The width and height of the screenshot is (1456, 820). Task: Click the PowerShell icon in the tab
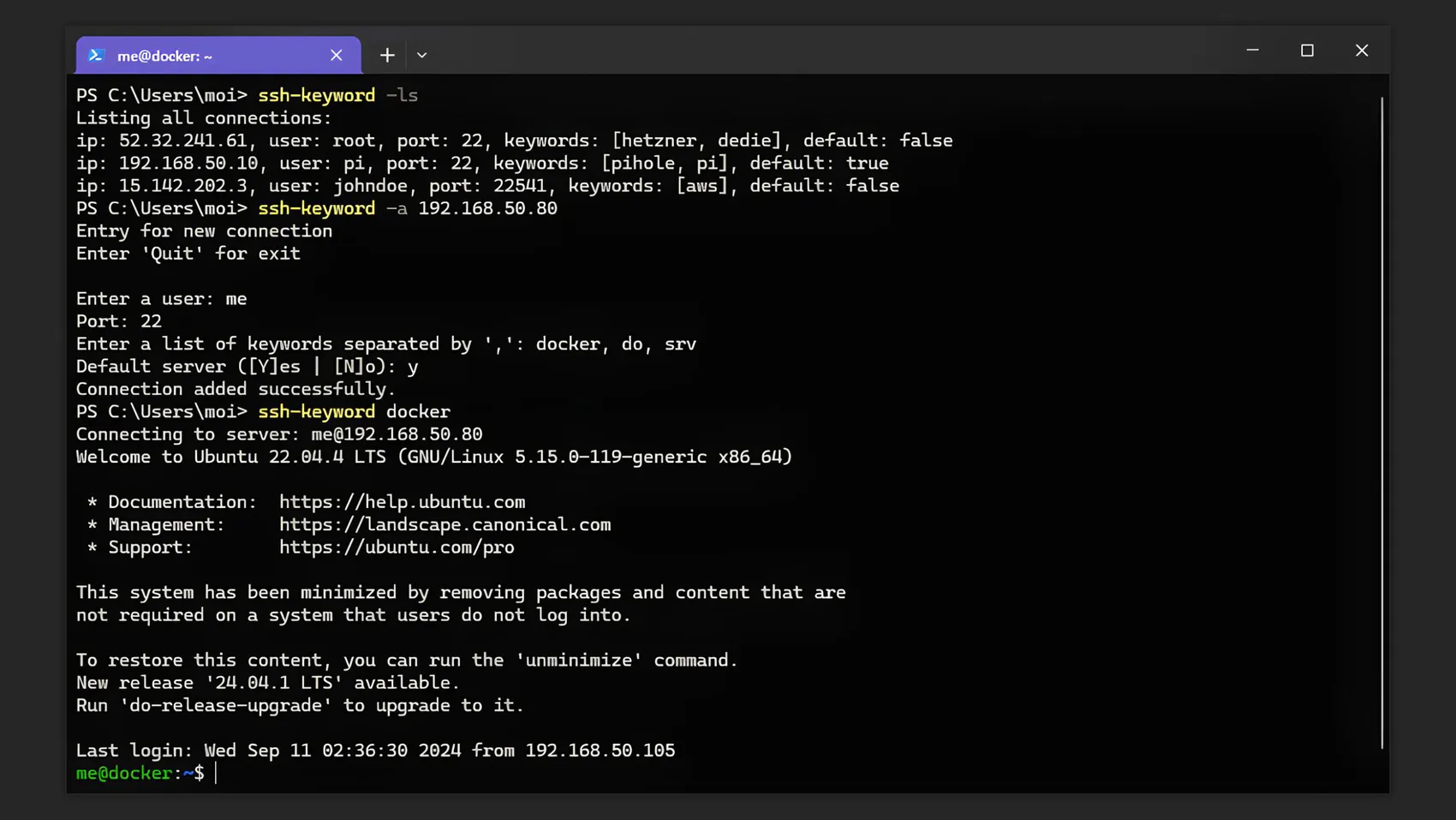[96, 56]
